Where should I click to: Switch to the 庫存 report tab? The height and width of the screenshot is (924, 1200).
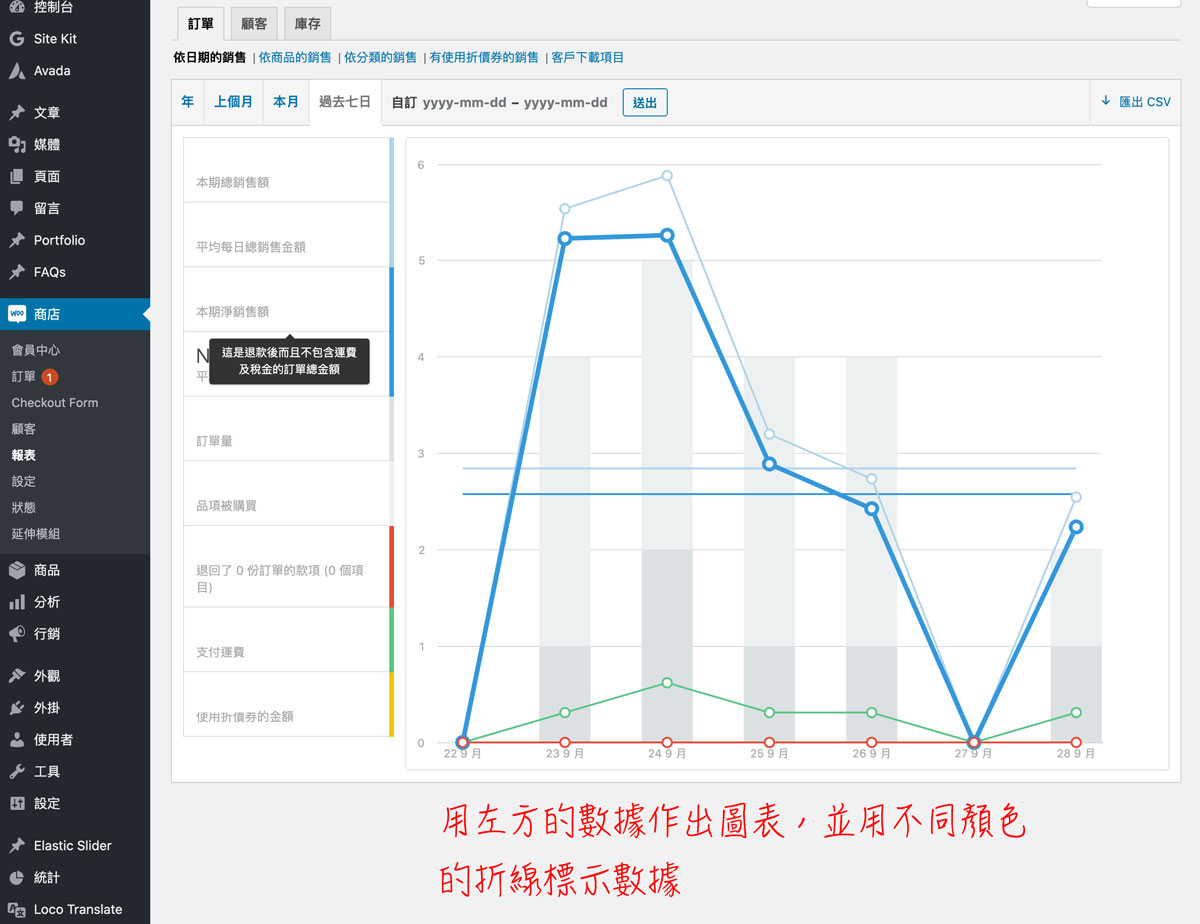308,23
